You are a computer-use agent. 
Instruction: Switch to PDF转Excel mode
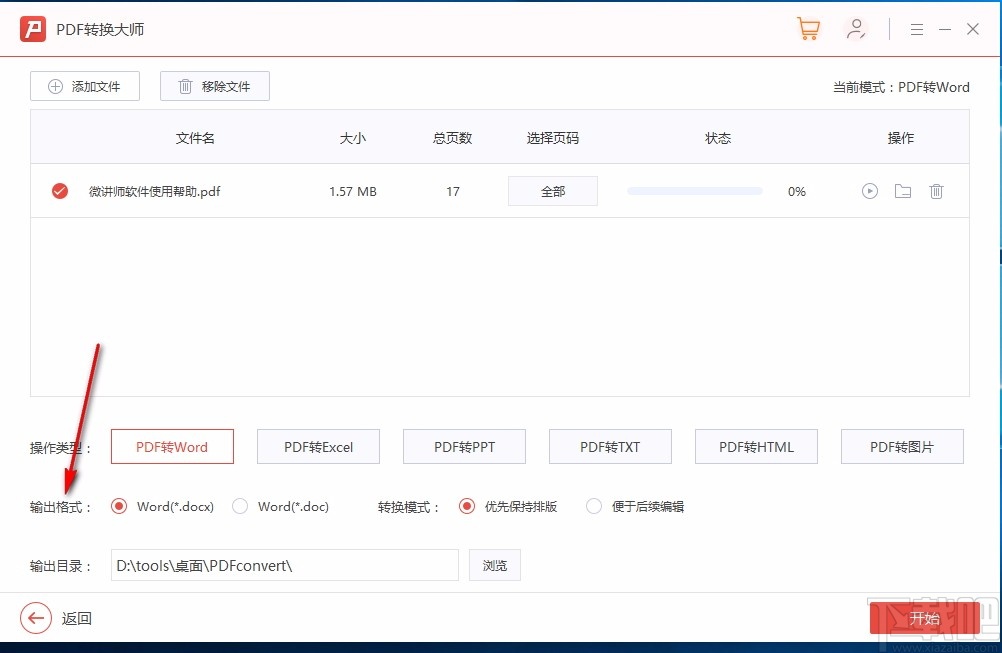click(x=318, y=446)
